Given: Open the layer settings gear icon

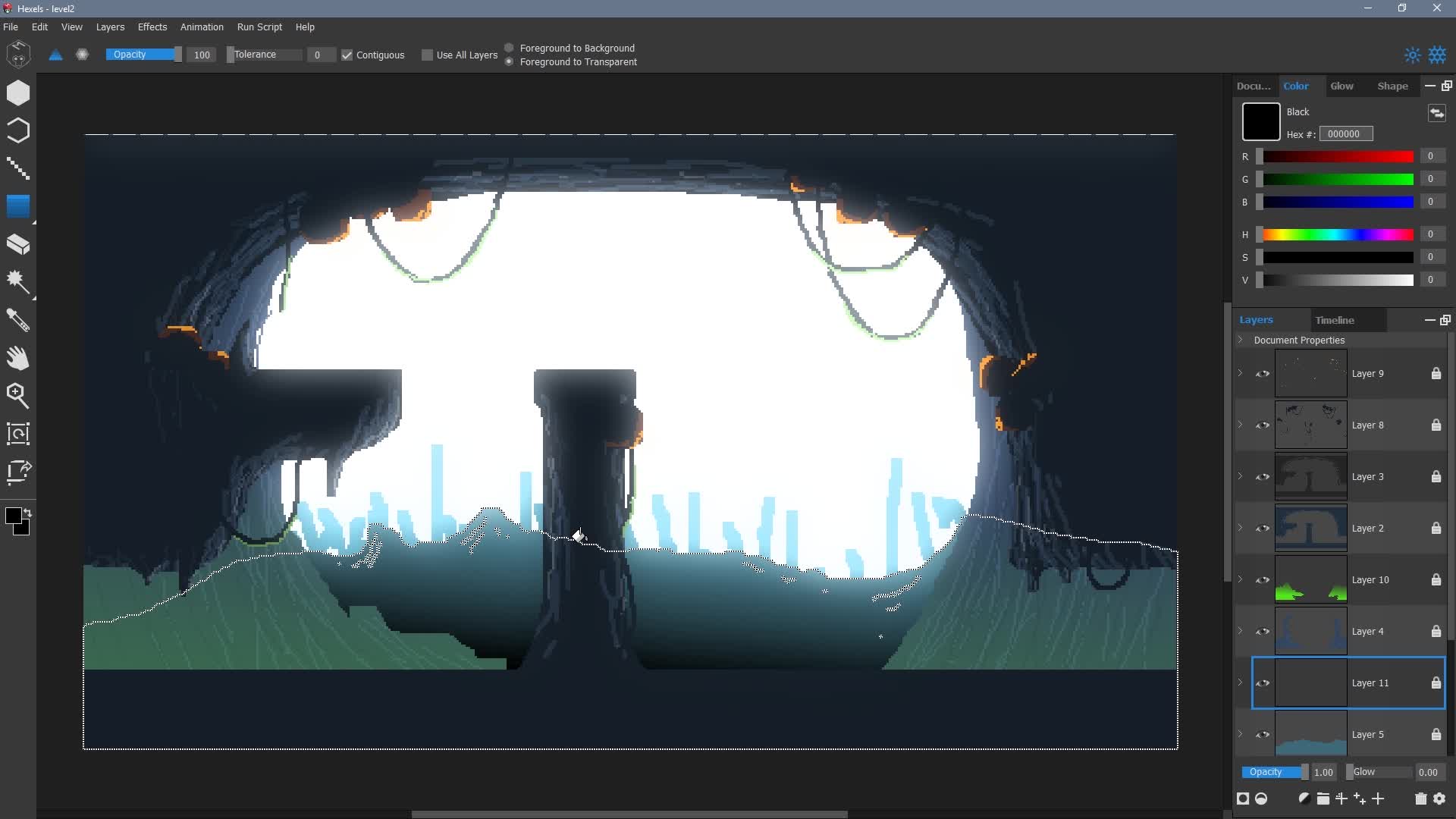Looking at the screenshot, I should (x=1439, y=799).
